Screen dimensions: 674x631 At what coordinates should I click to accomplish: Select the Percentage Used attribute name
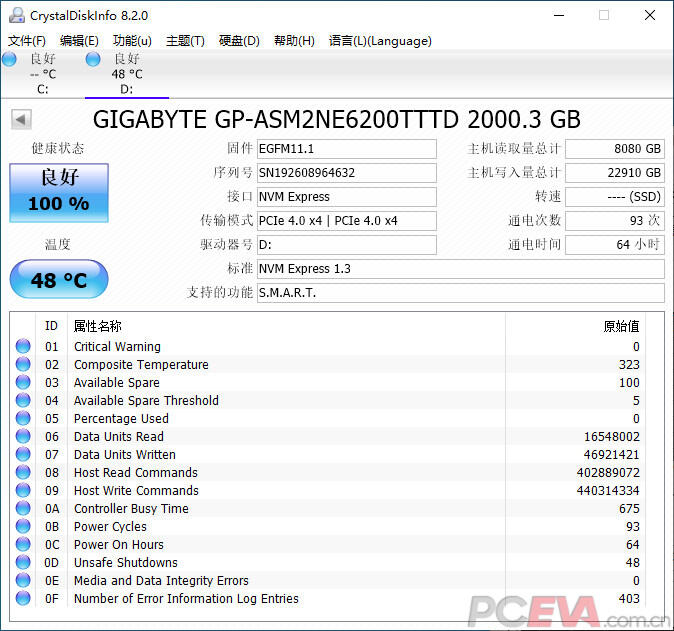(x=121, y=419)
